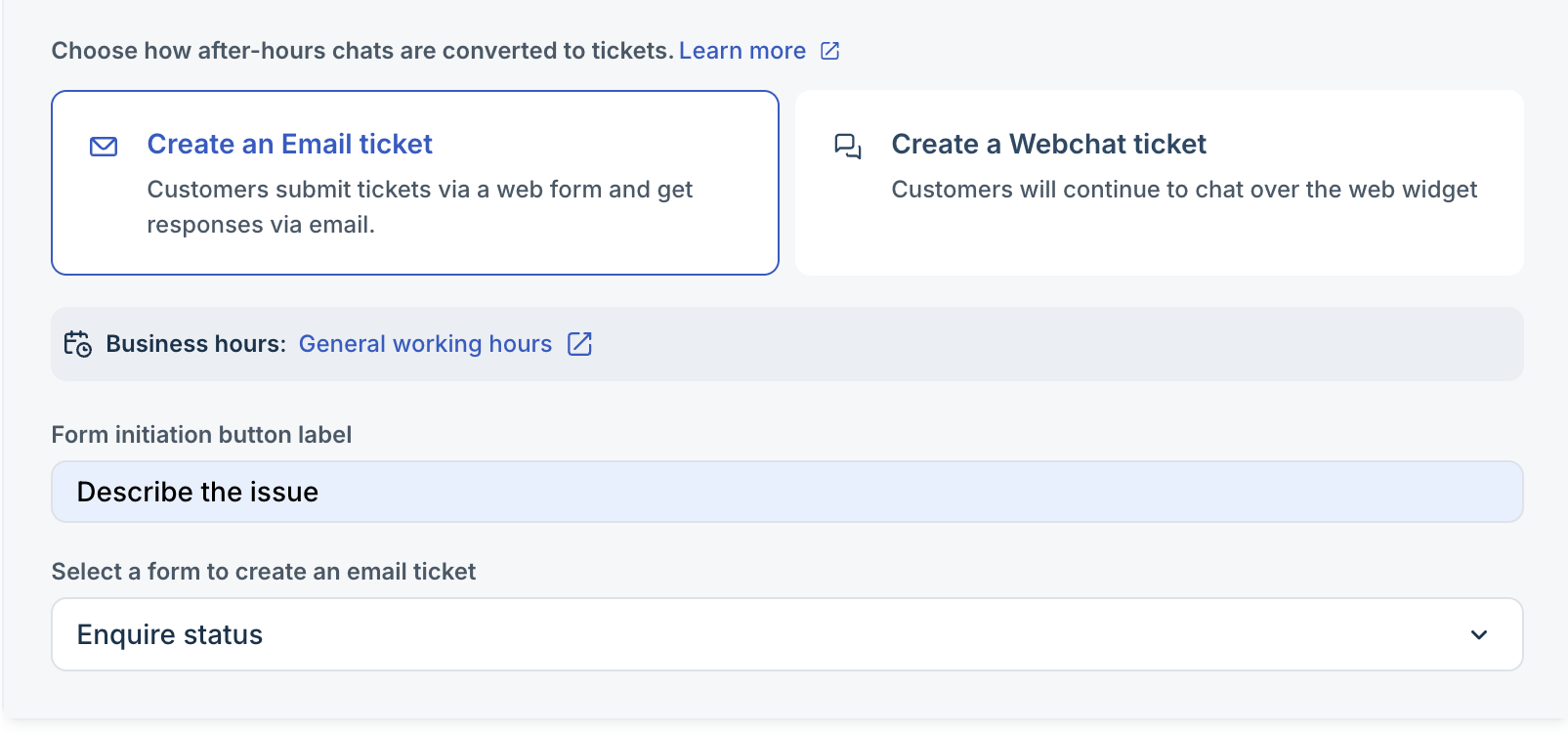
Task: Select the Create an Email ticket heading
Action: [289, 145]
